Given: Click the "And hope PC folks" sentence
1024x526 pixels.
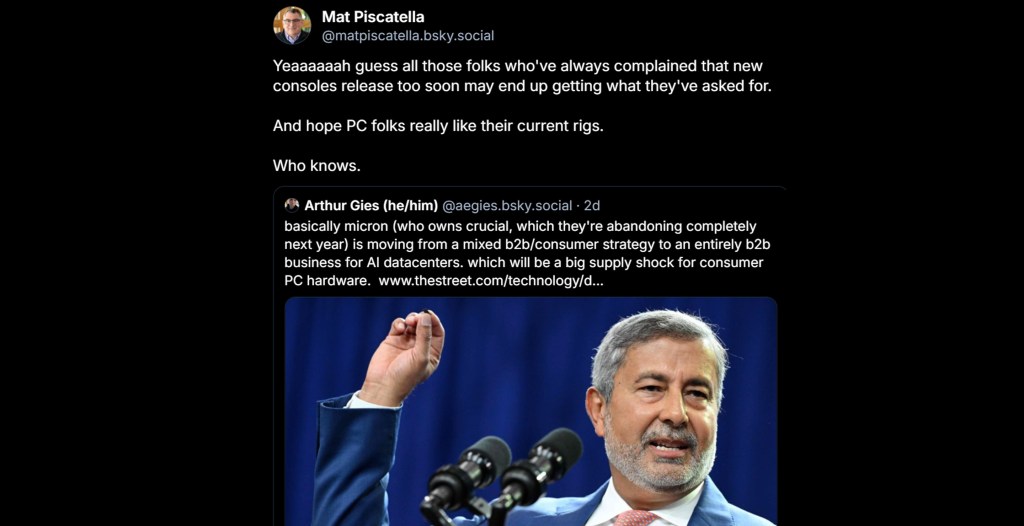Looking at the screenshot, I should coord(438,126).
